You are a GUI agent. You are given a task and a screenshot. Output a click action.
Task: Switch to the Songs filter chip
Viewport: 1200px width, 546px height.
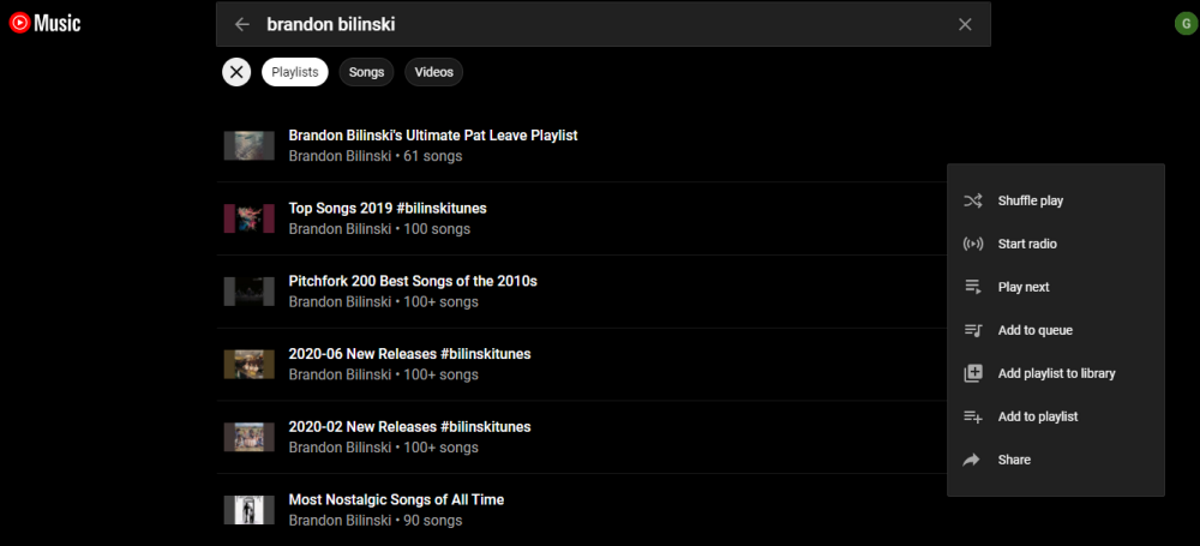(x=366, y=72)
